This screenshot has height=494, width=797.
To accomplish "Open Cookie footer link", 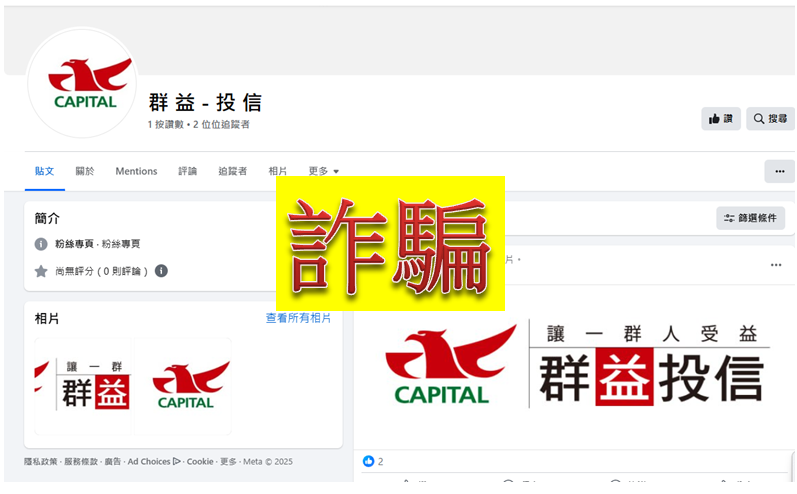I will click(x=200, y=461).
